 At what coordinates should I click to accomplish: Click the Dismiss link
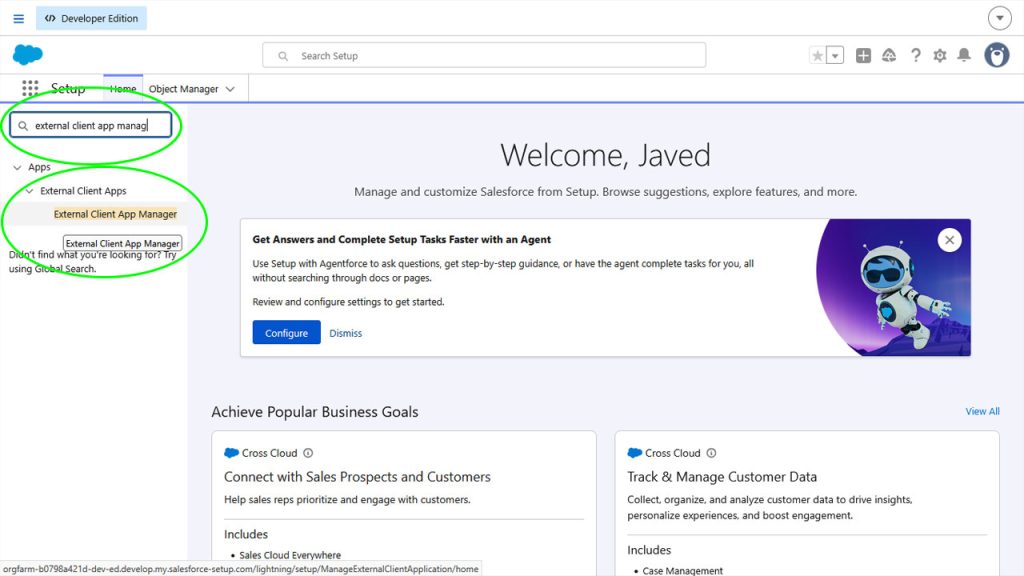click(345, 333)
